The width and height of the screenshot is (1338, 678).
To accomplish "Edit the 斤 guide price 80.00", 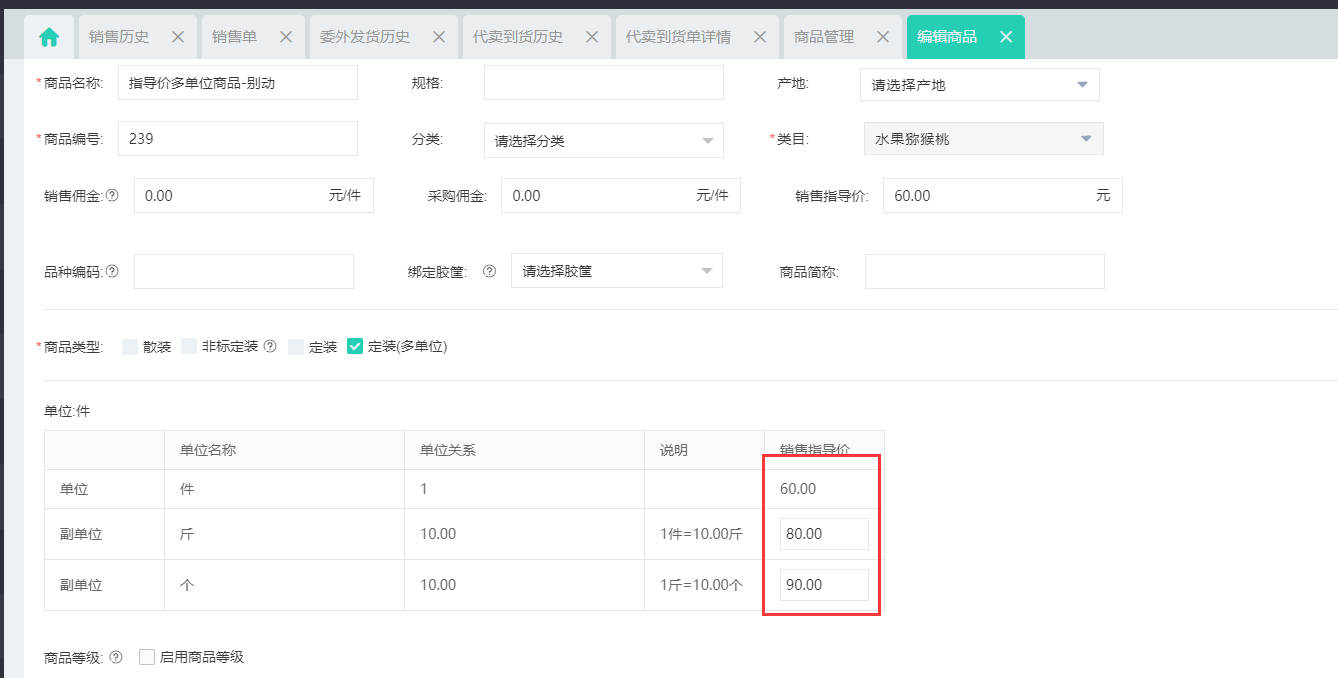I will point(824,534).
